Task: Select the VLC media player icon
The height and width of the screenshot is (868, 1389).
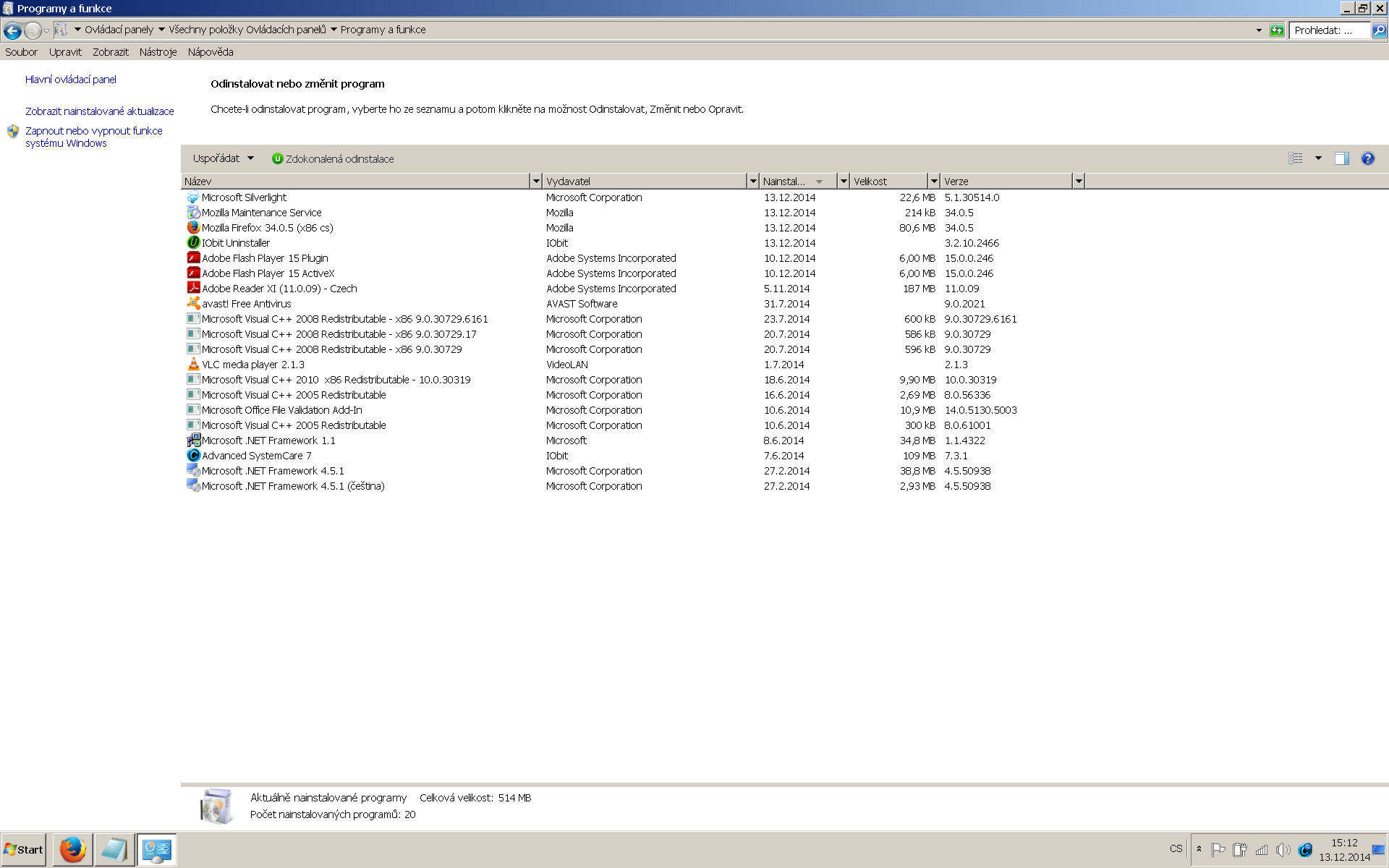Action: (x=193, y=365)
